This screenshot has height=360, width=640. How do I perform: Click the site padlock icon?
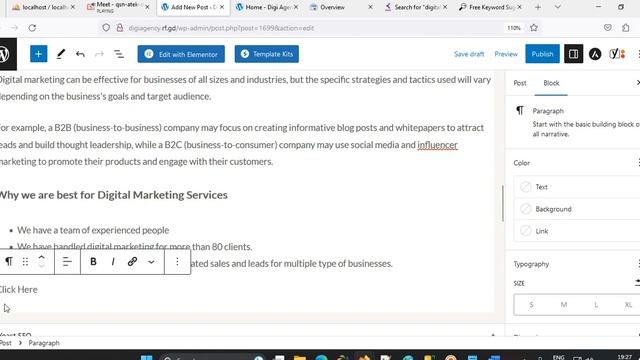tap(120, 28)
